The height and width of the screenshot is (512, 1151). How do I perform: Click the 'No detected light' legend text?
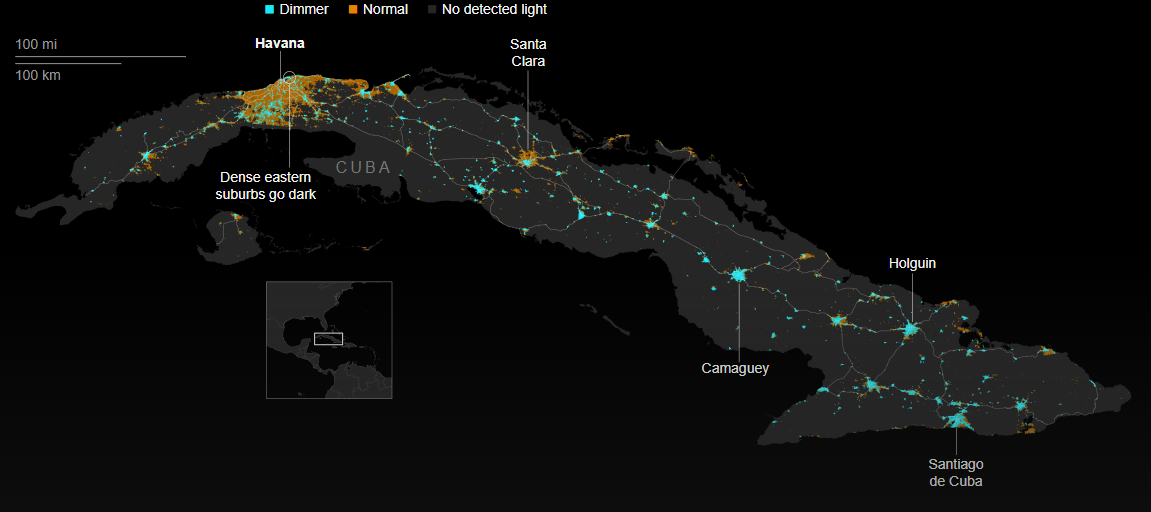[x=494, y=9]
